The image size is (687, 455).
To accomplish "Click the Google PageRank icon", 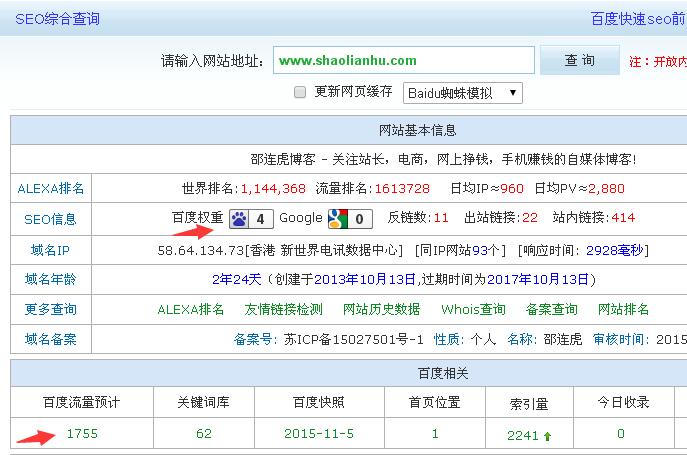I will tap(339, 218).
